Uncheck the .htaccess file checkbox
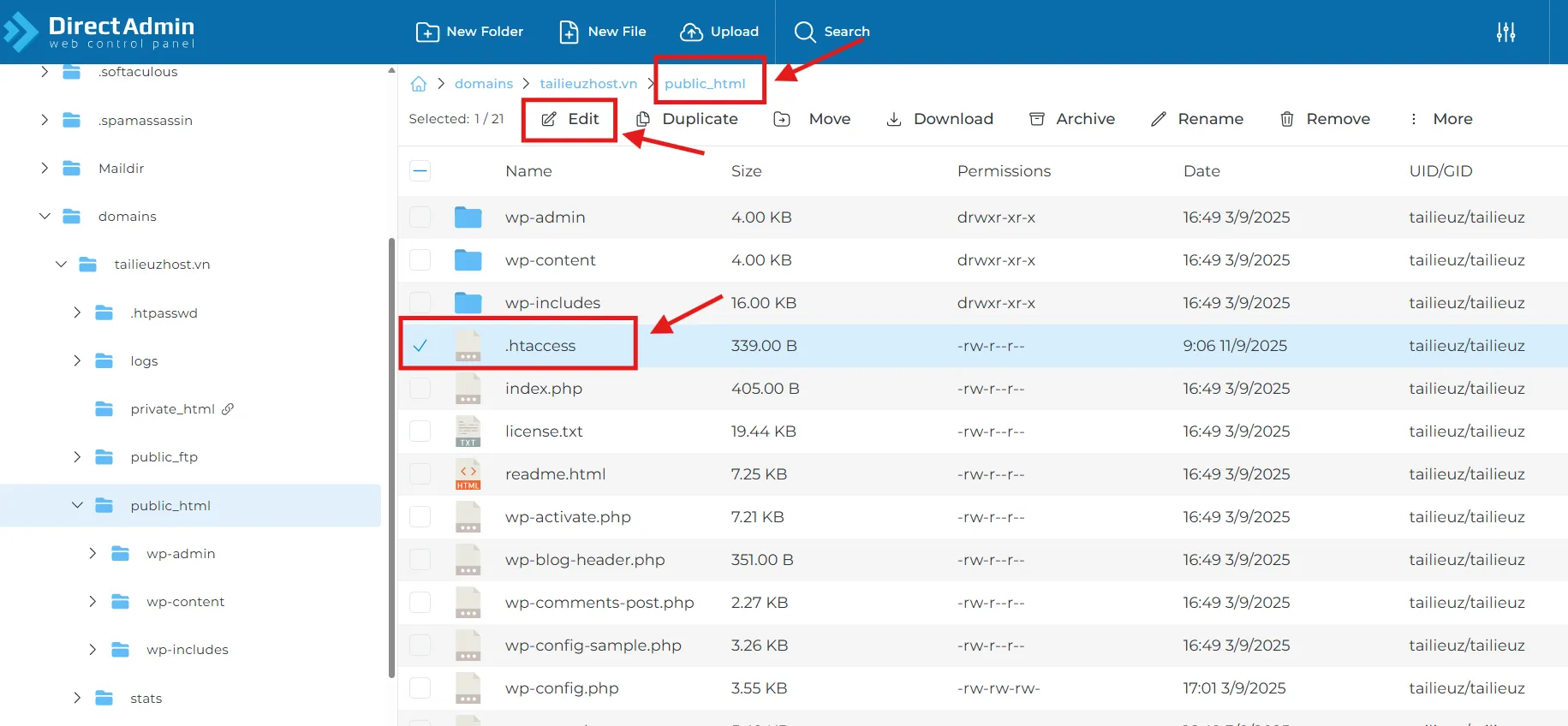 (x=420, y=346)
